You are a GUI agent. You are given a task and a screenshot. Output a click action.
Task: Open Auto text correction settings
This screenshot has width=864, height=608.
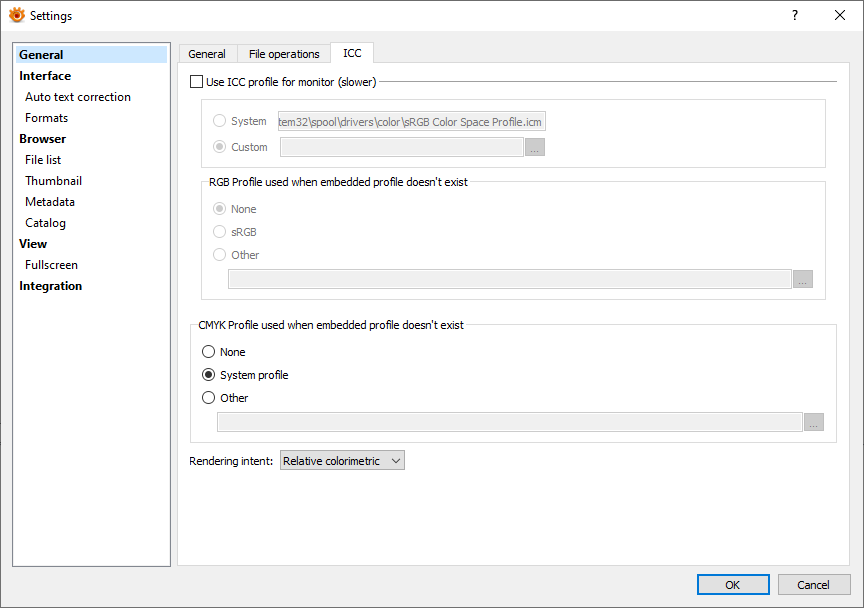[78, 97]
